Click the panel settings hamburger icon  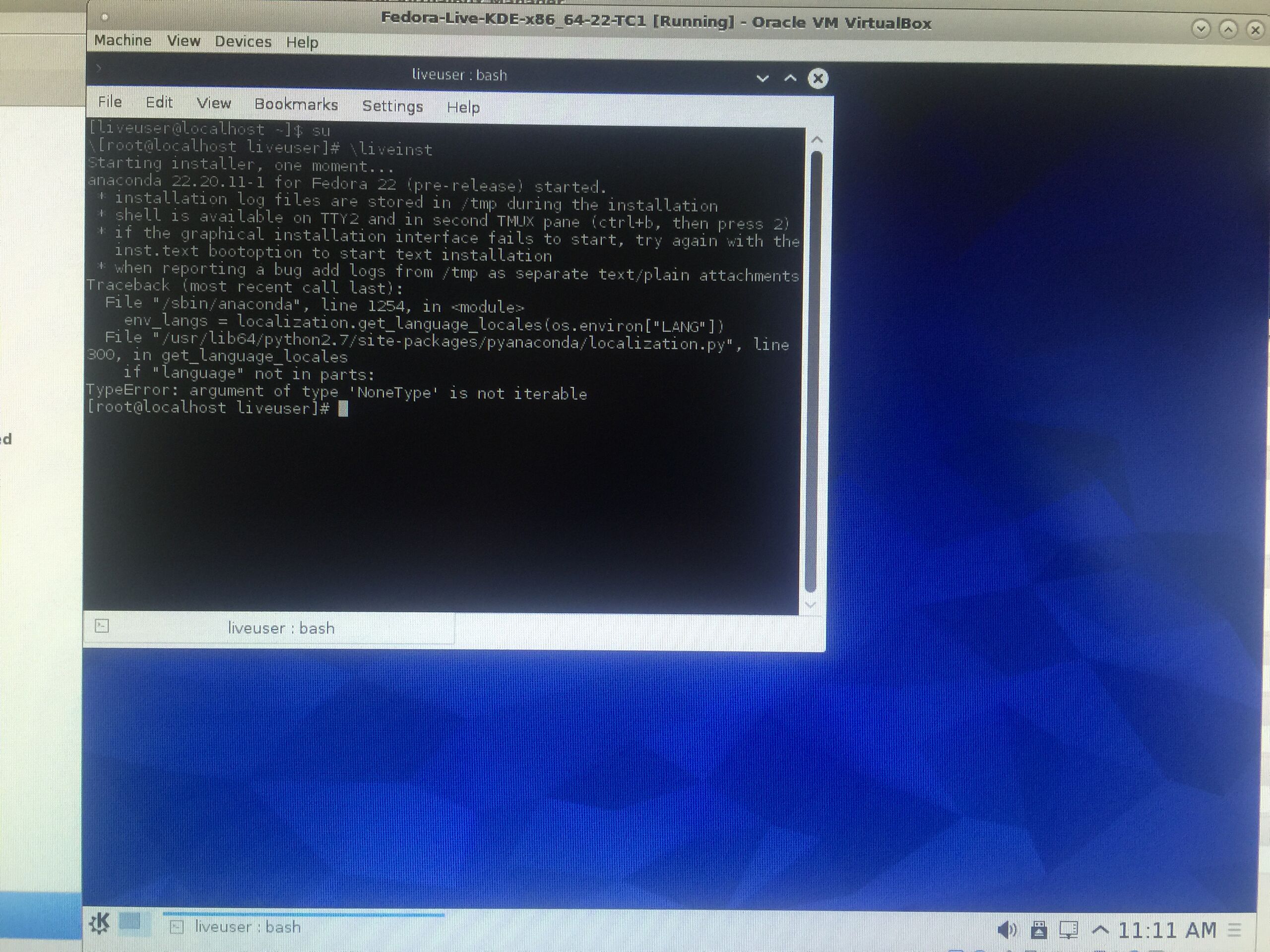click(x=1234, y=930)
